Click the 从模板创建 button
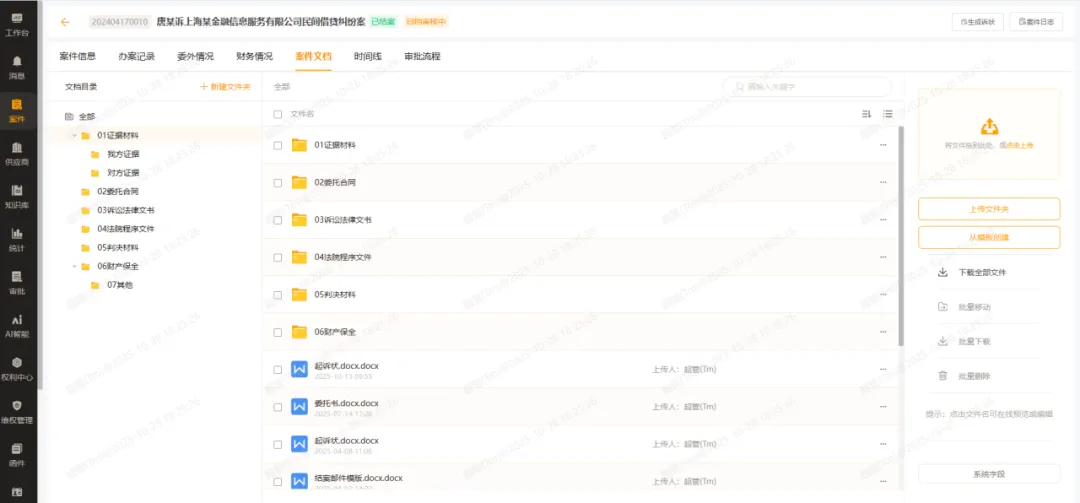This screenshot has height=503, width=1080. point(988,237)
